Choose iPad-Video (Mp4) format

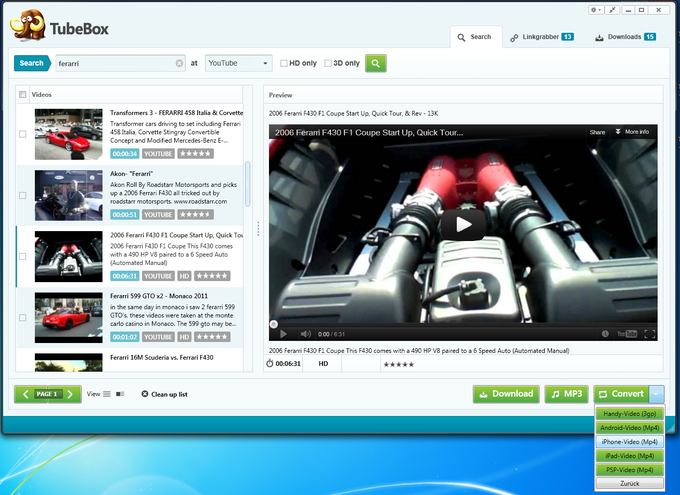[x=629, y=456]
